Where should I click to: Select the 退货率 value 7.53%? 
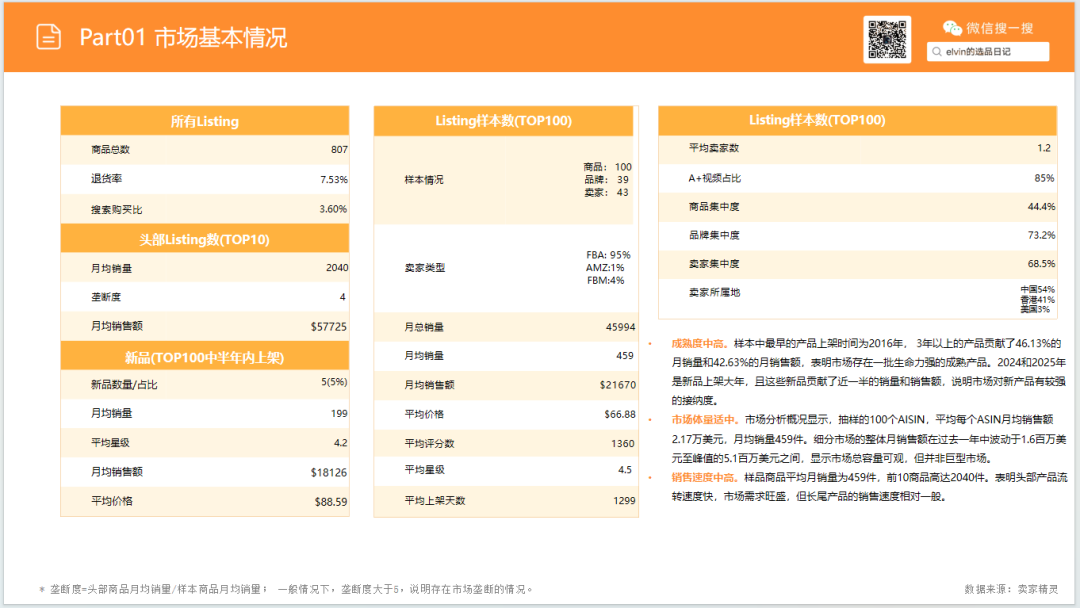[x=333, y=179]
